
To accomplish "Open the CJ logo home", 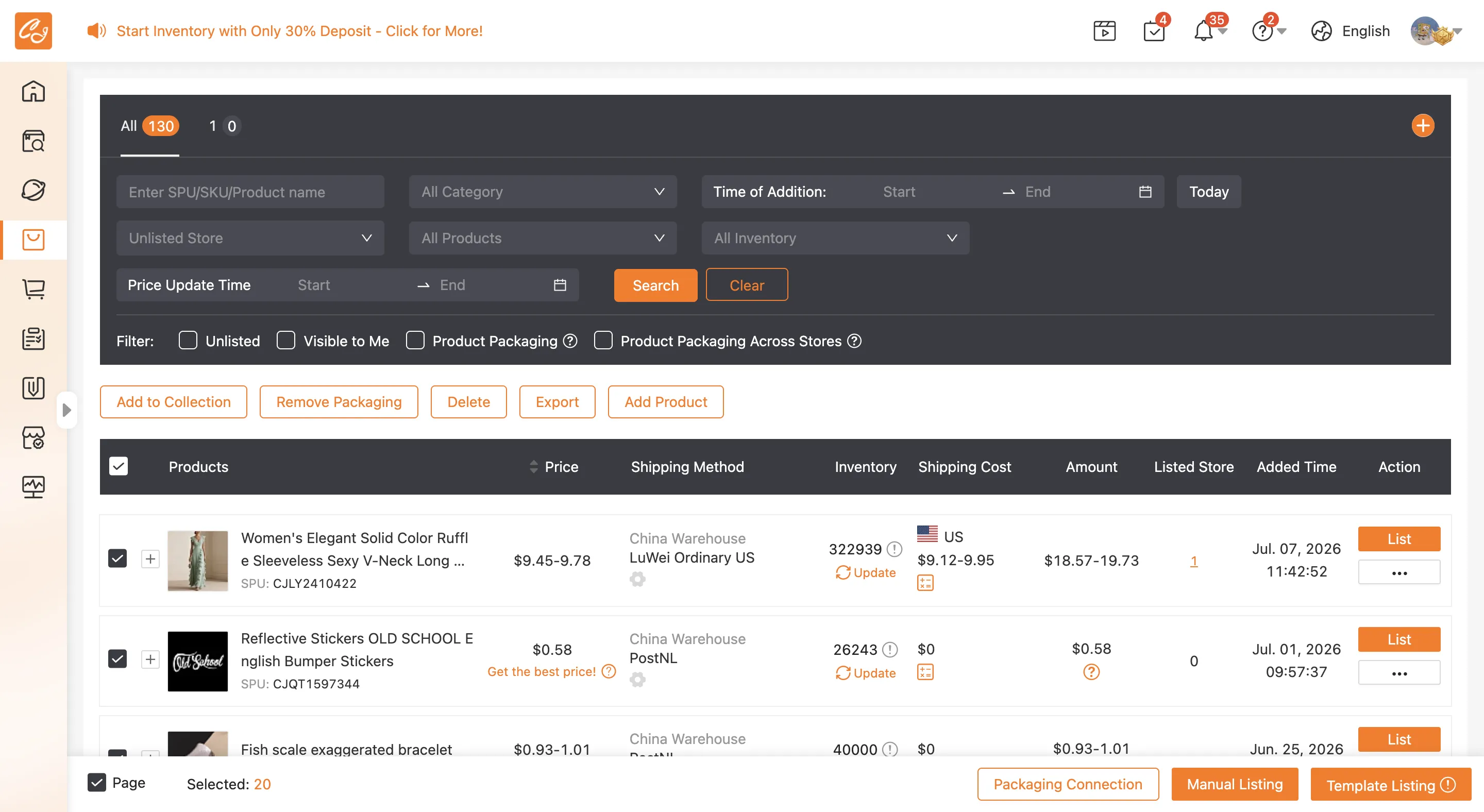I will [x=33, y=30].
